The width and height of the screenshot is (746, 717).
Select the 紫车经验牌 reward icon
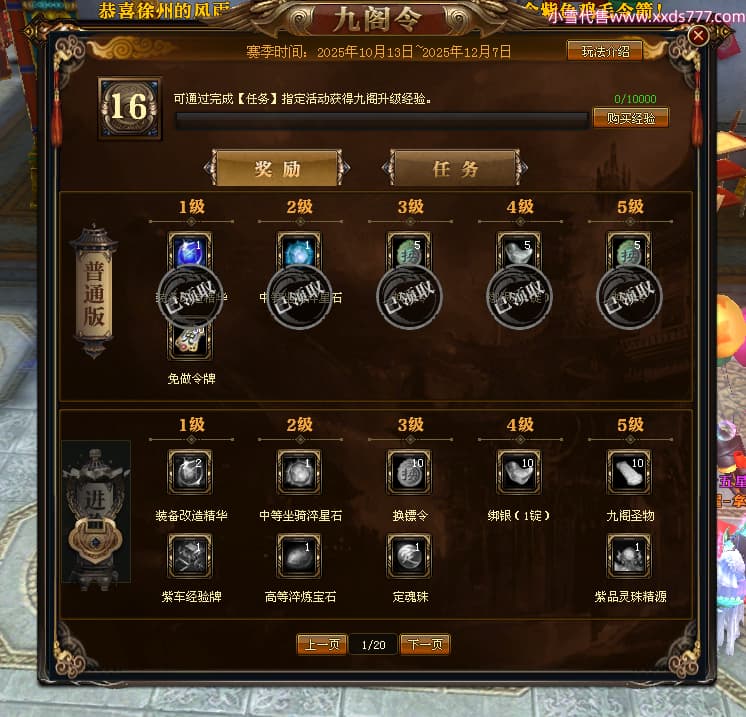point(190,556)
